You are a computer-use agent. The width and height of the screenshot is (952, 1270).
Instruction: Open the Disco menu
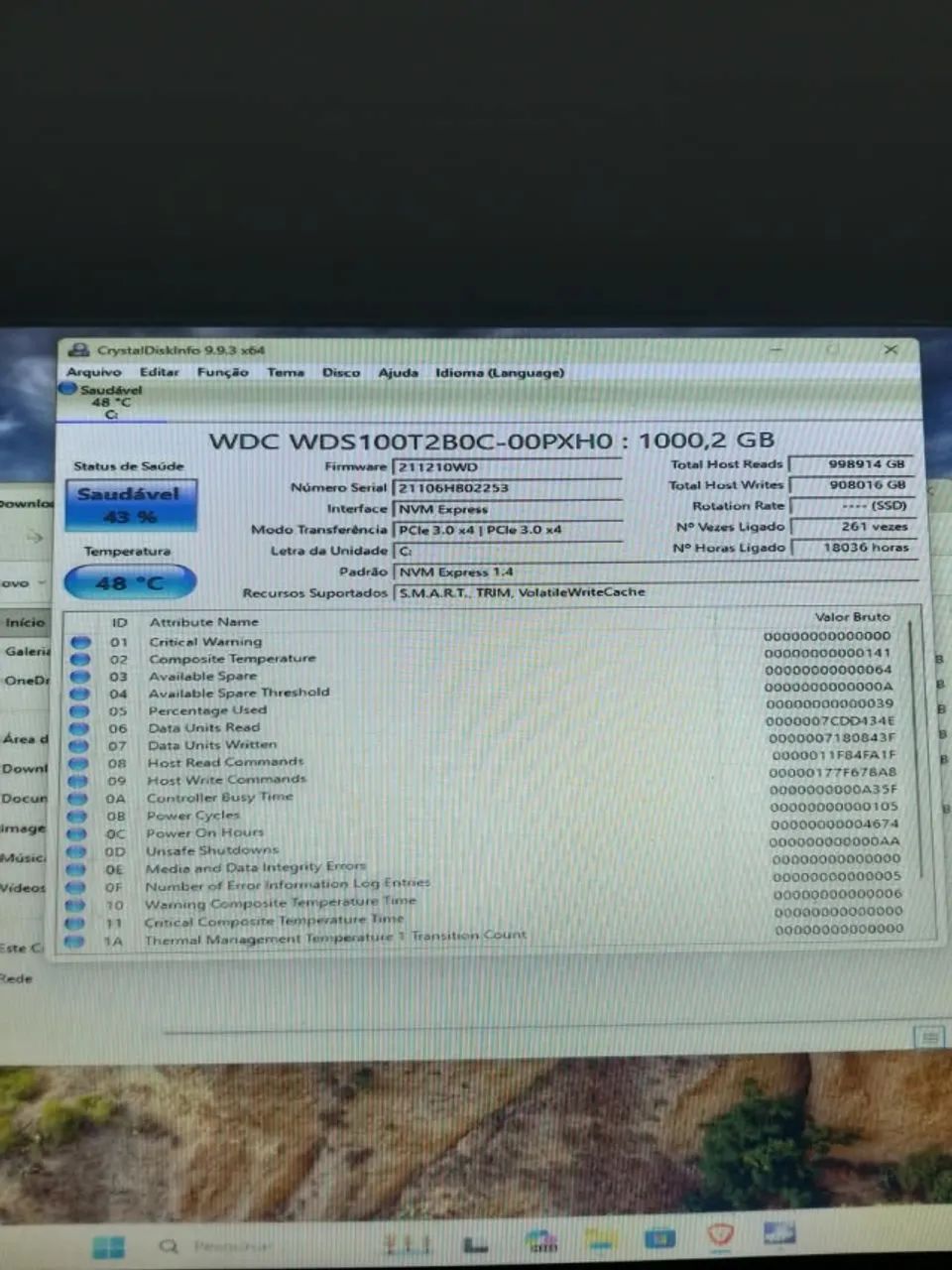tap(340, 372)
